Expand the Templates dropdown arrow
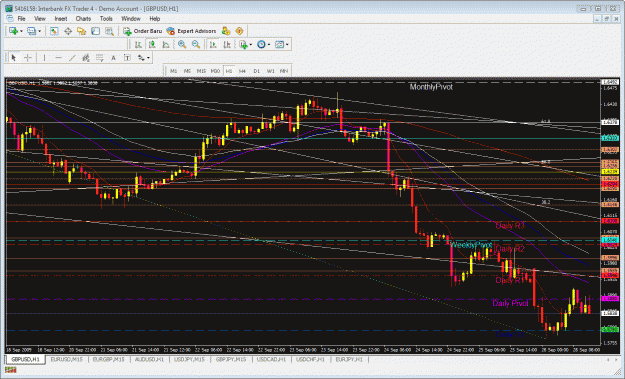Image resolution: width=625 pixels, height=379 pixels. click(287, 45)
